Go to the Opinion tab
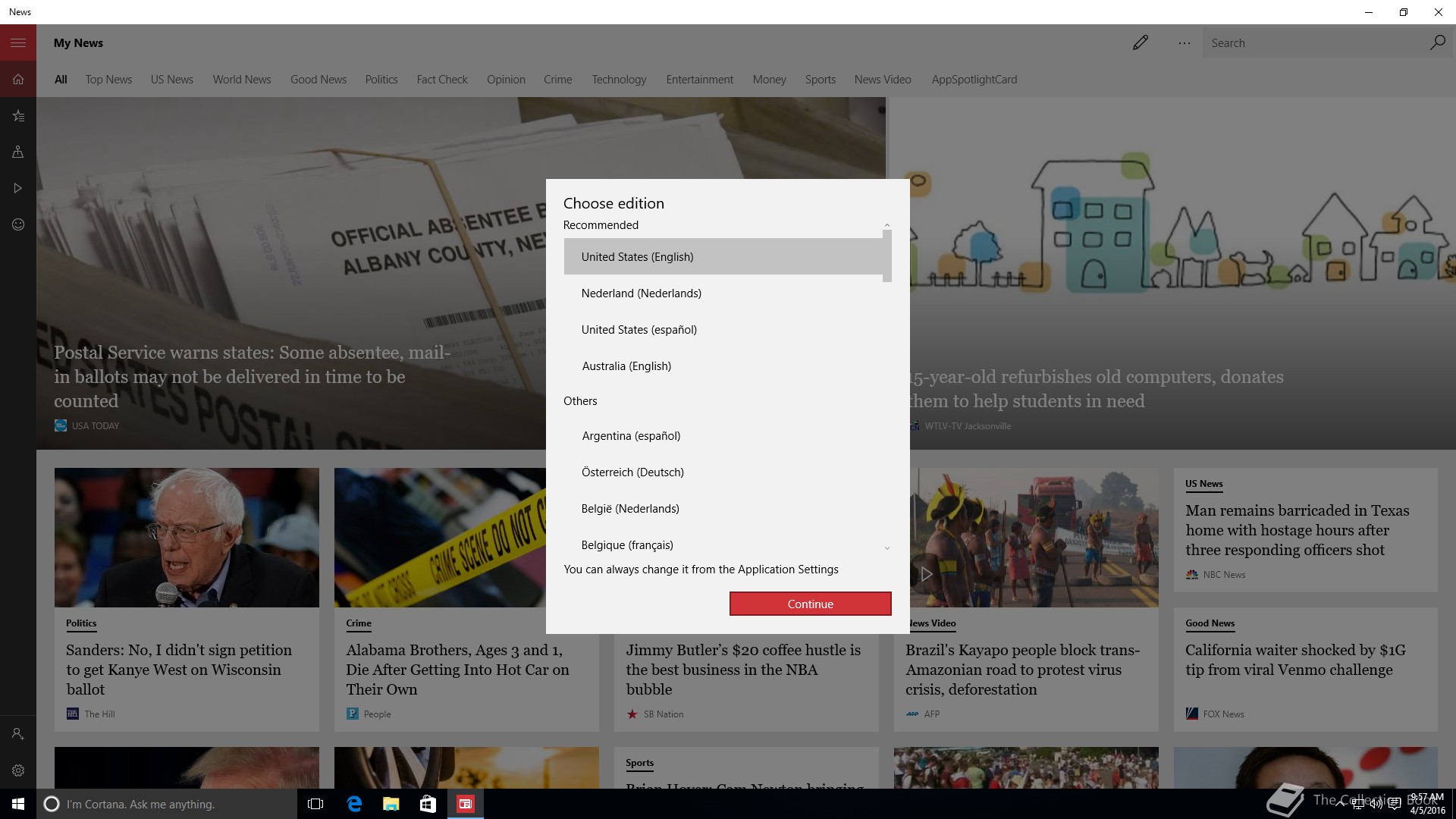This screenshot has height=819, width=1456. click(506, 80)
